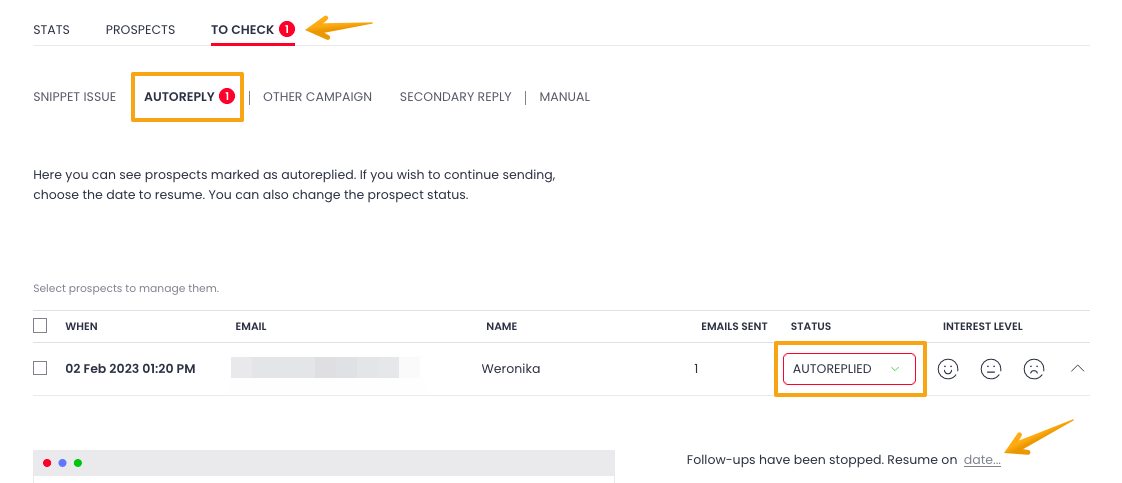The image size is (1122, 483).
Task: View the OTHER CAMPAIGN sub-tab
Action: pyautogui.click(x=317, y=97)
